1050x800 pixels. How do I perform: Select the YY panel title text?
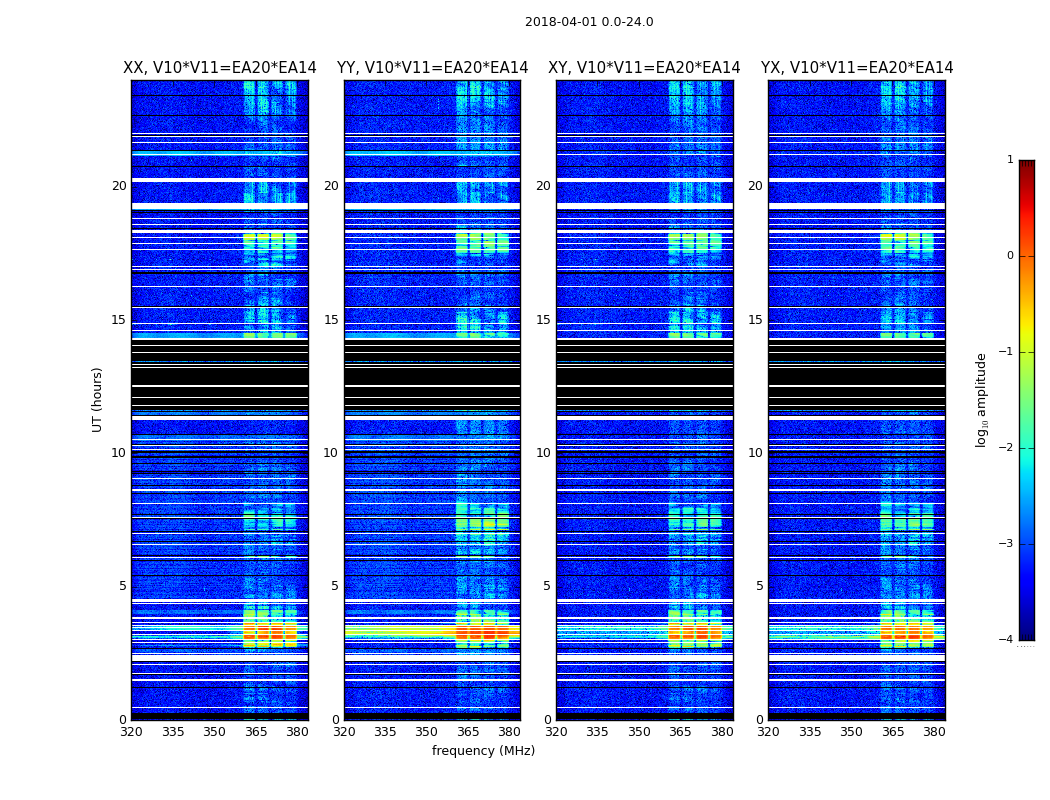pos(432,68)
